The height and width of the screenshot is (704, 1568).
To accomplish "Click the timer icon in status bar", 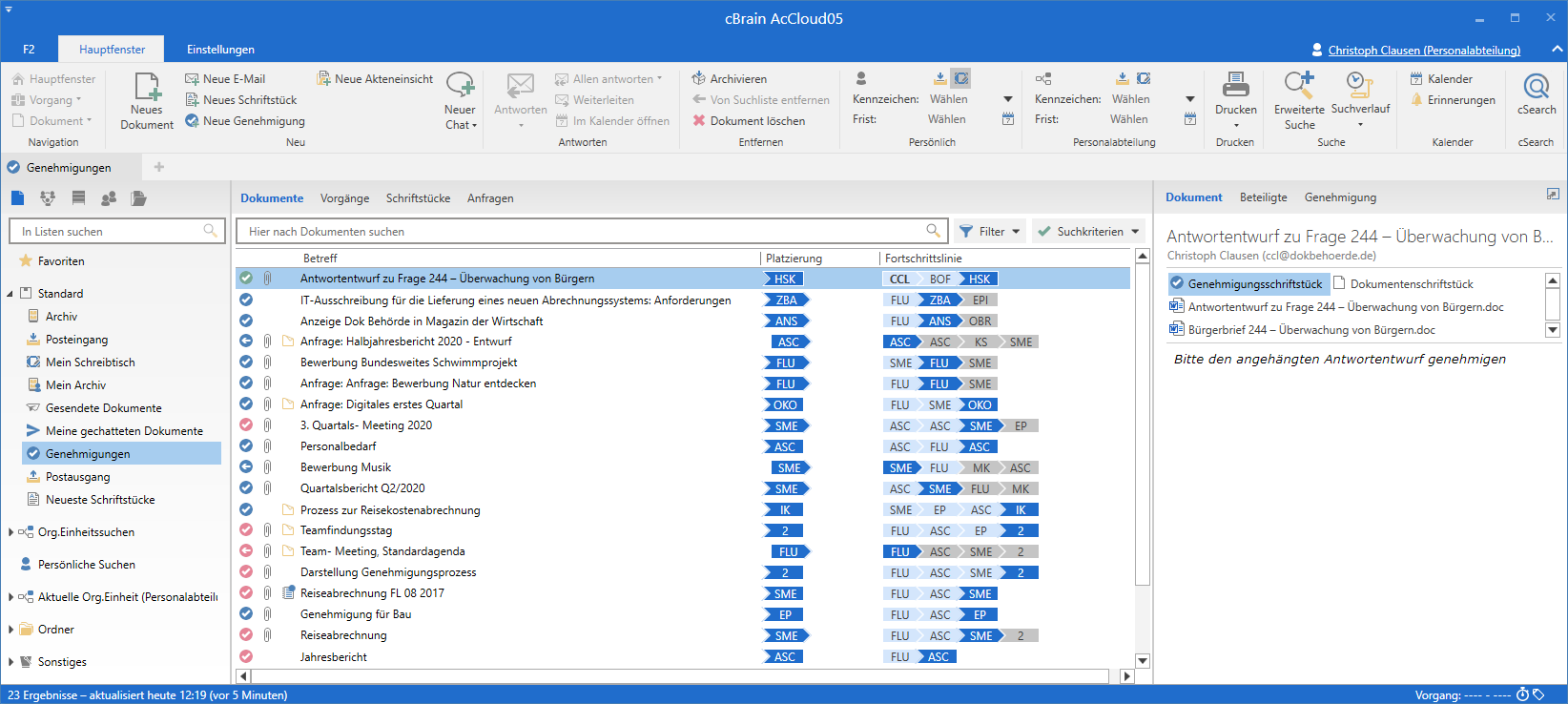I will 1523,694.
